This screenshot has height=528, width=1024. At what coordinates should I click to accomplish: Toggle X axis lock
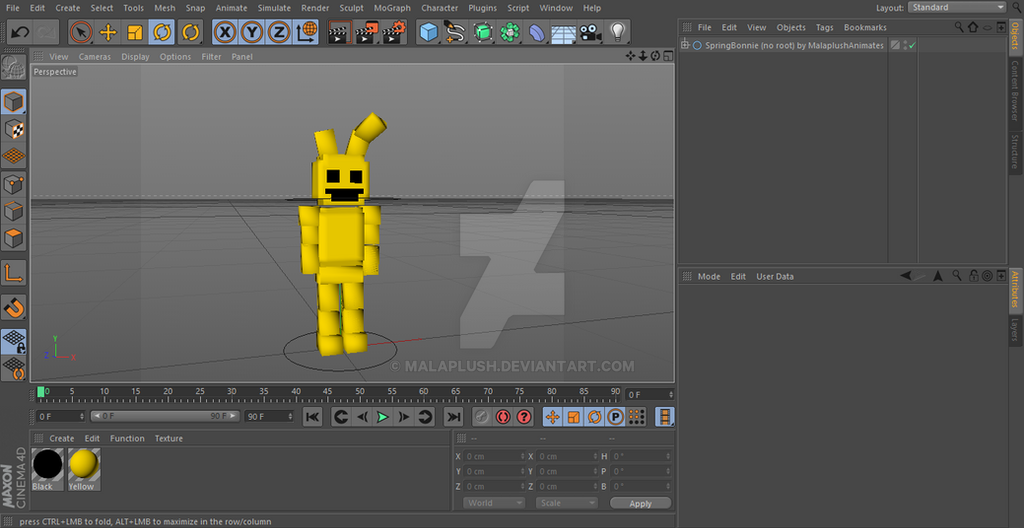[x=225, y=31]
